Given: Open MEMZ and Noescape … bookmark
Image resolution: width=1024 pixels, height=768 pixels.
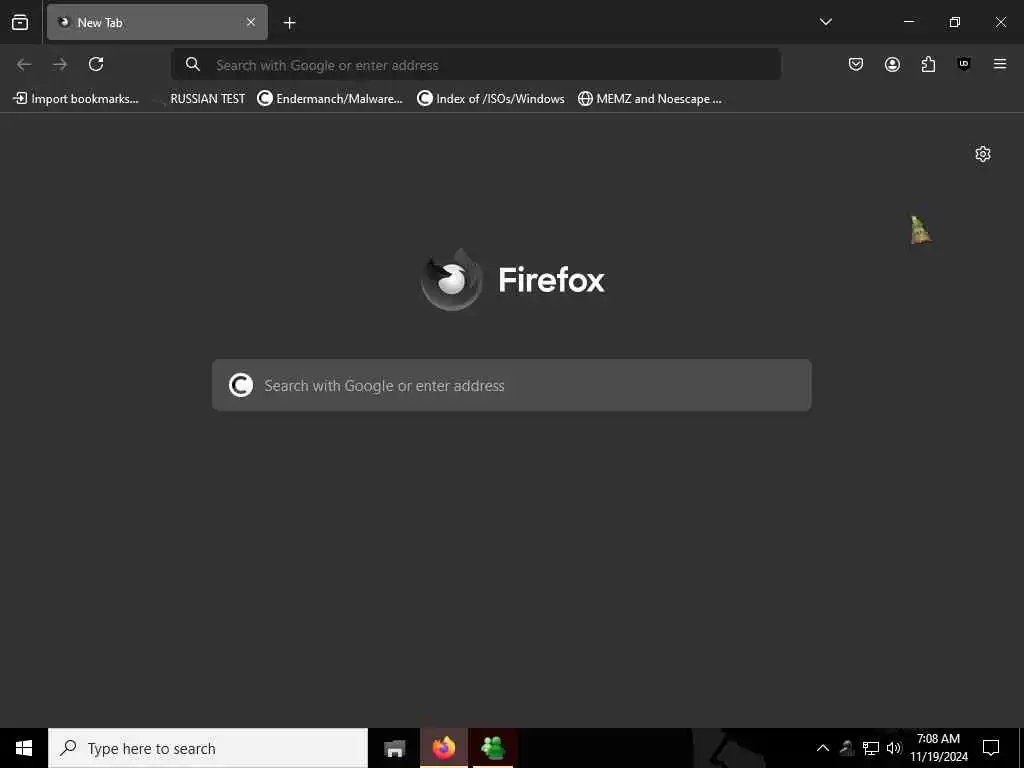Looking at the screenshot, I should [650, 99].
